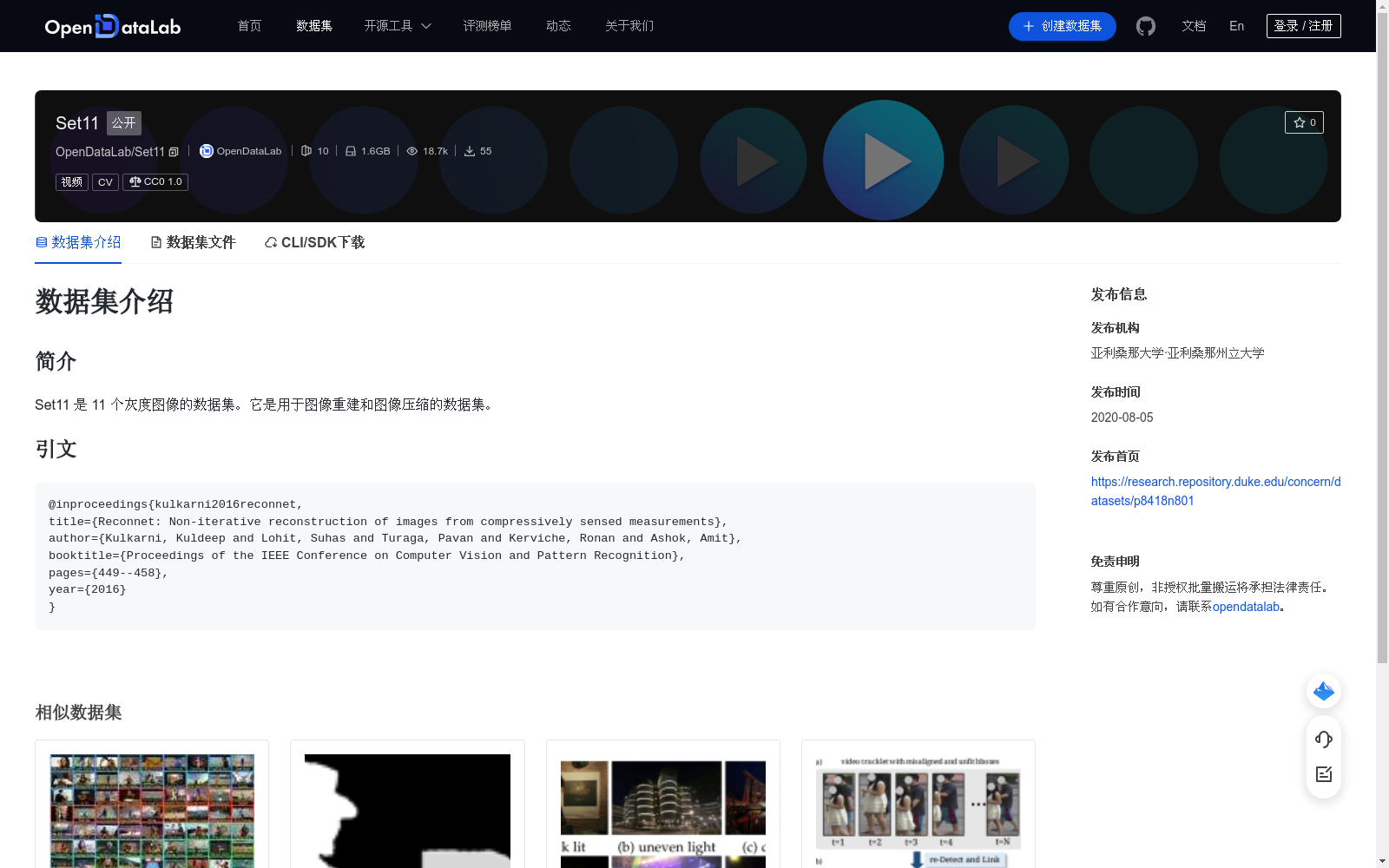
Task: Open the headset customer support icon
Action: tap(1323, 740)
